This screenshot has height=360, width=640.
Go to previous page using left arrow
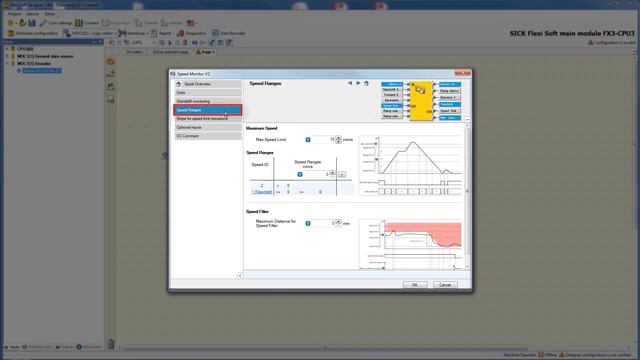(350, 83)
